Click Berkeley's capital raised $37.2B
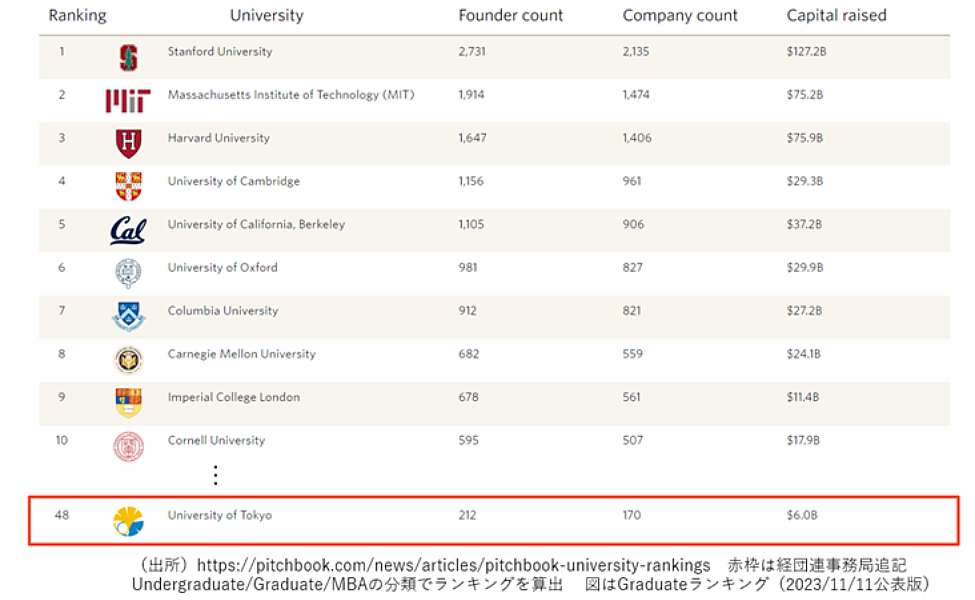The width and height of the screenshot is (975, 600). point(804,224)
